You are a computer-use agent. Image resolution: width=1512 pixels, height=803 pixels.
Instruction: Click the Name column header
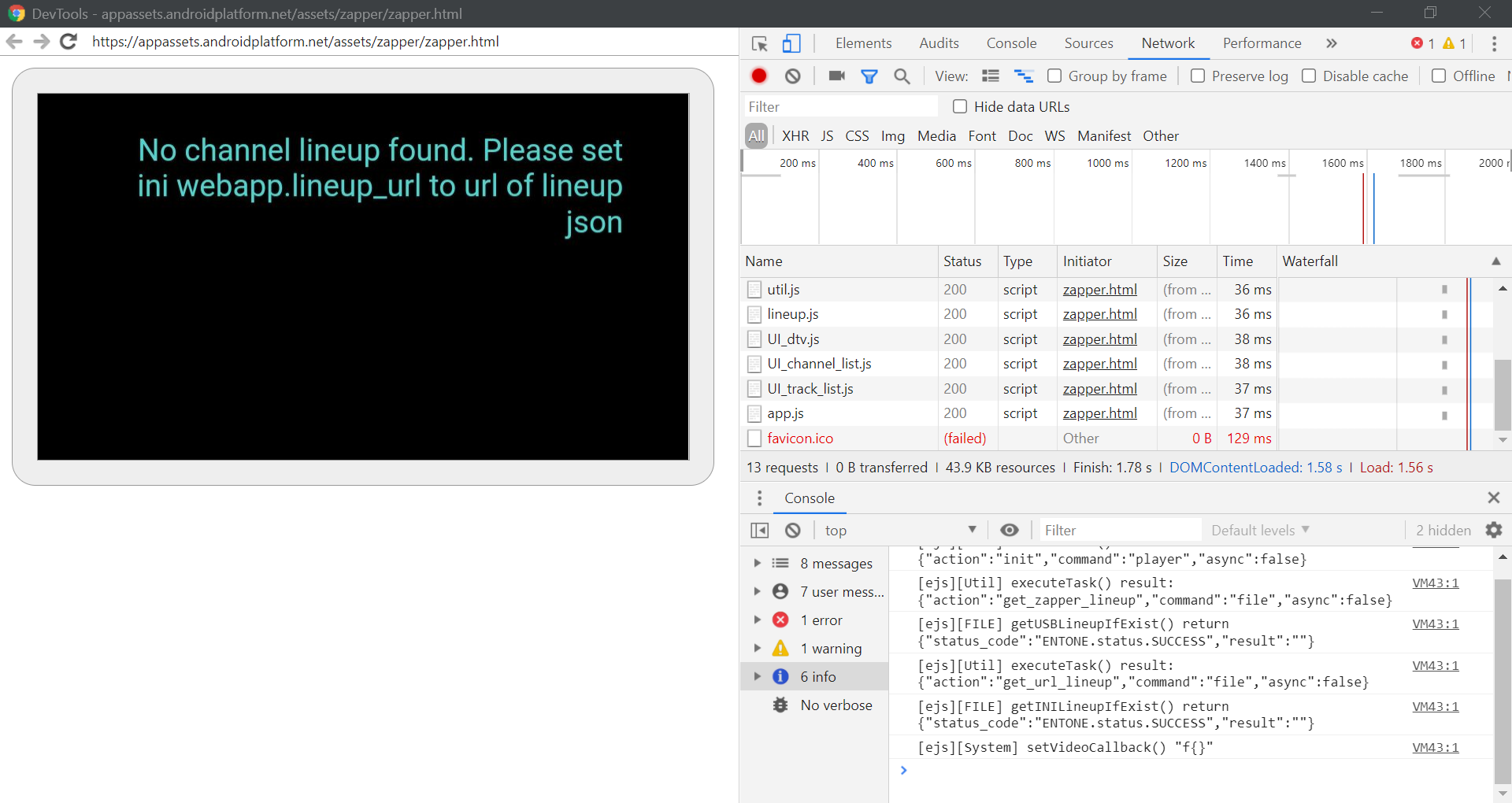coord(839,261)
